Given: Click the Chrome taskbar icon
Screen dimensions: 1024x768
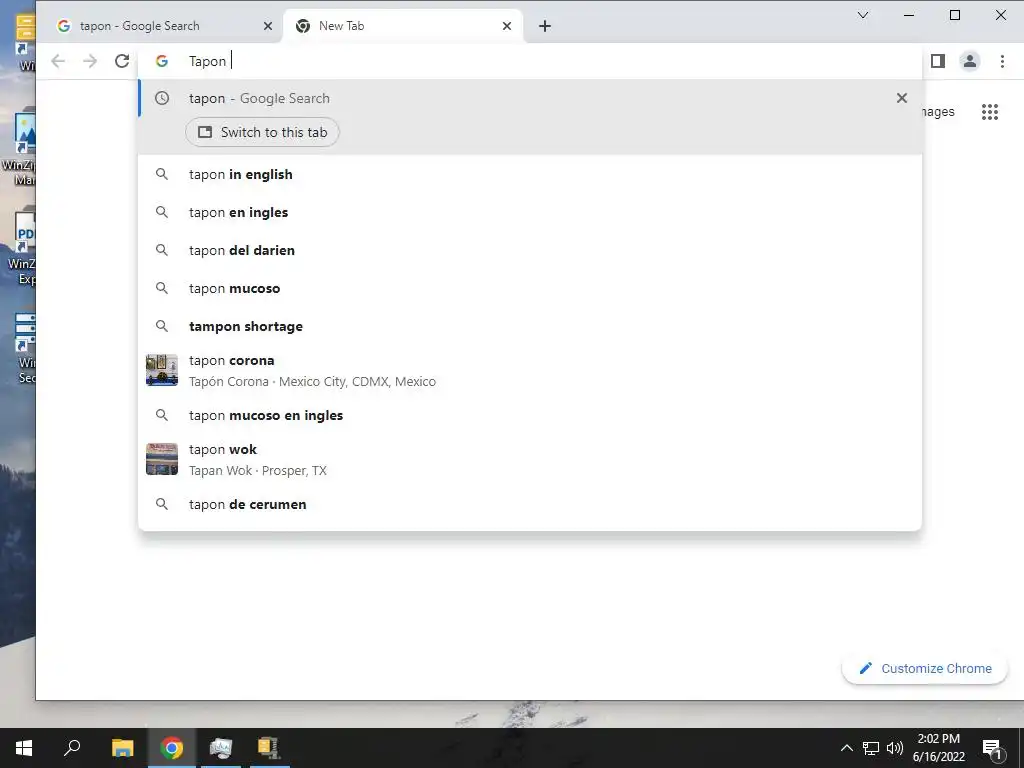Looking at the screenshot, I should [x=172, y=748].
